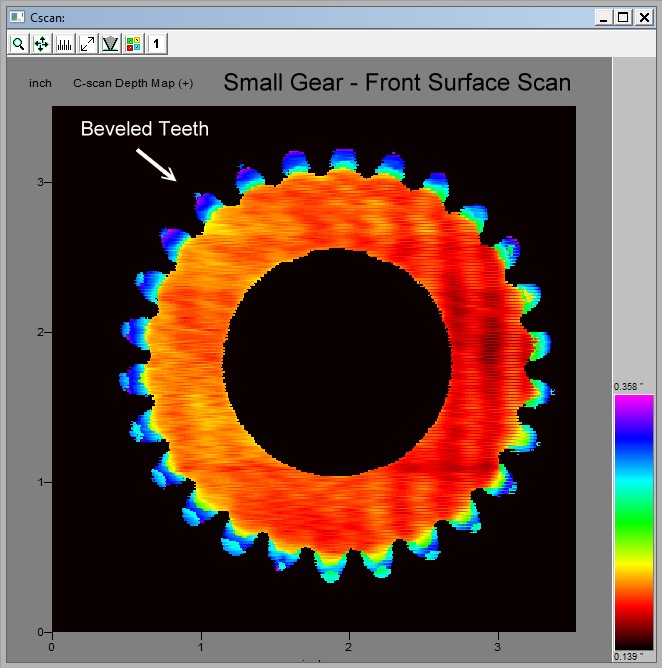
Task: Click the number 1 toolbar button
Action: (157, 44)
